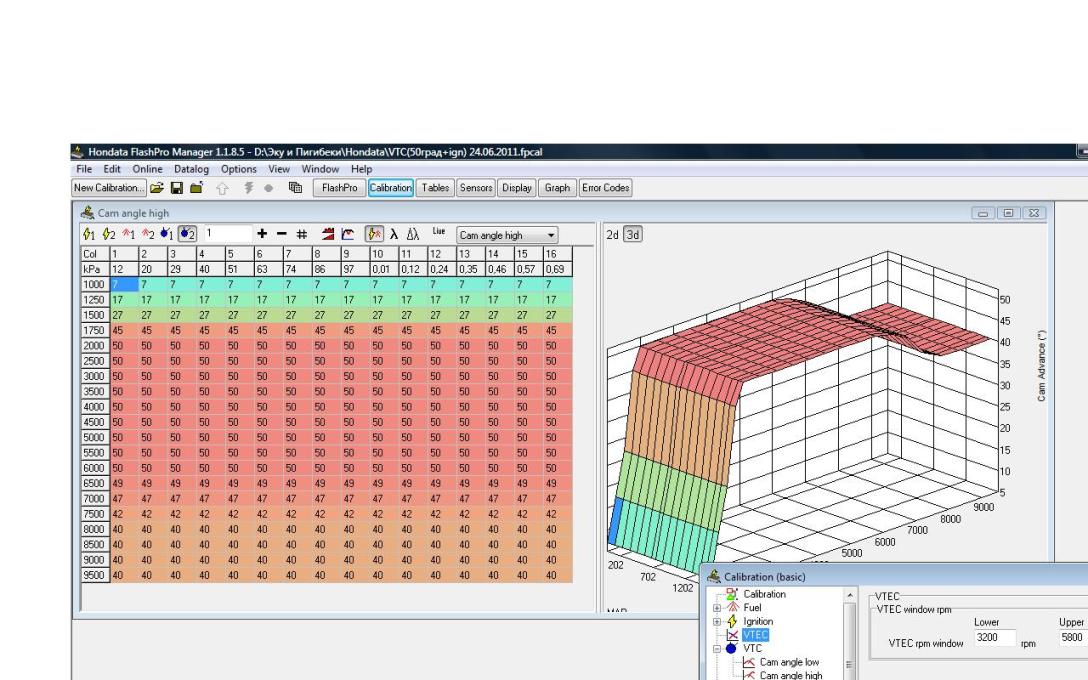
Task: Click the upload arrow icon in main toolbar
Action: tap(222, 188)
